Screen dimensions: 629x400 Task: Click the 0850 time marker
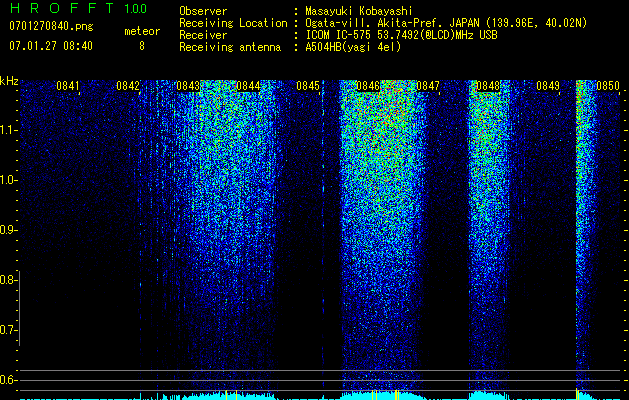click(x=608, y=86)
